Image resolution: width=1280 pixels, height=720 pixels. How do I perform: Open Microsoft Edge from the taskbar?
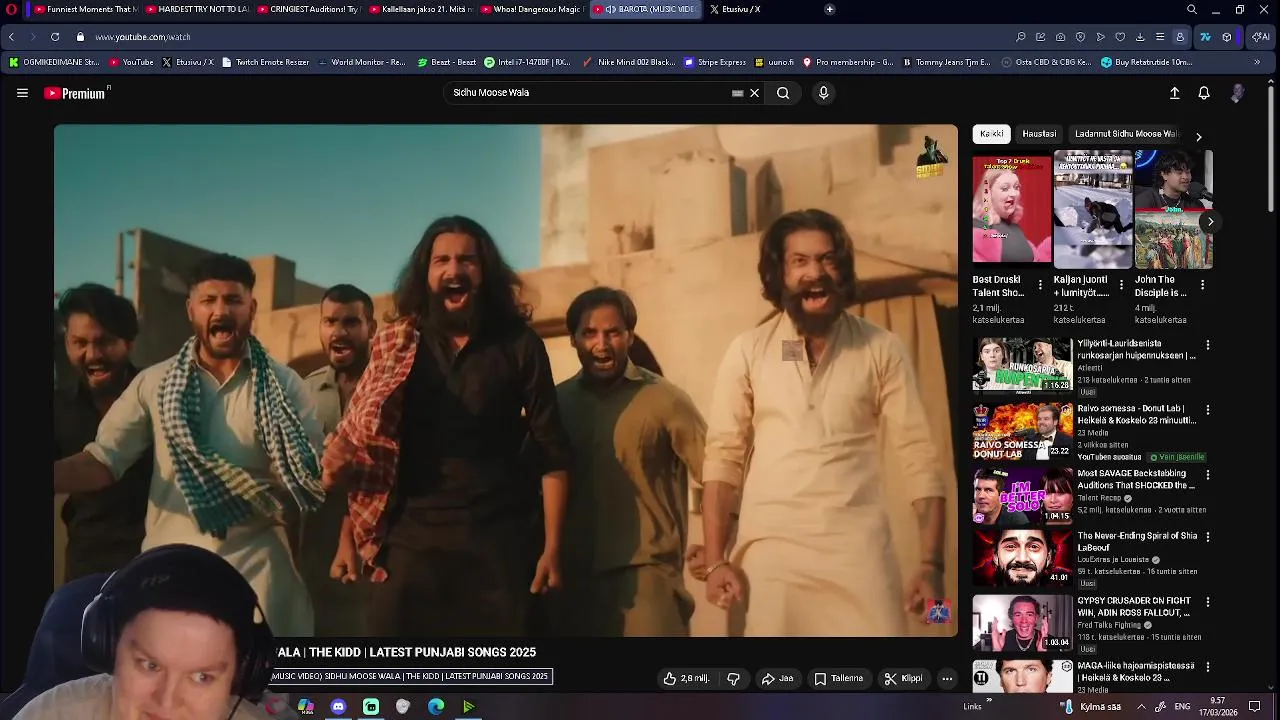pos(436,707)
